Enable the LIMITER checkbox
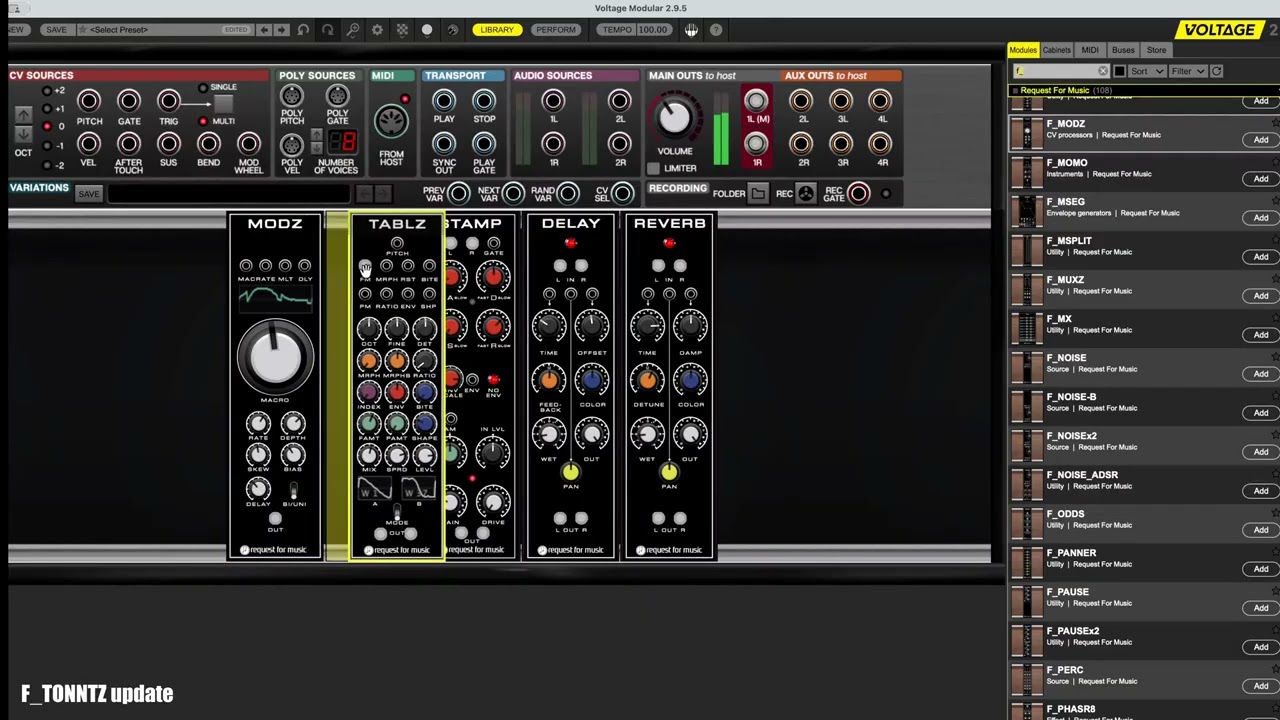 654,168
